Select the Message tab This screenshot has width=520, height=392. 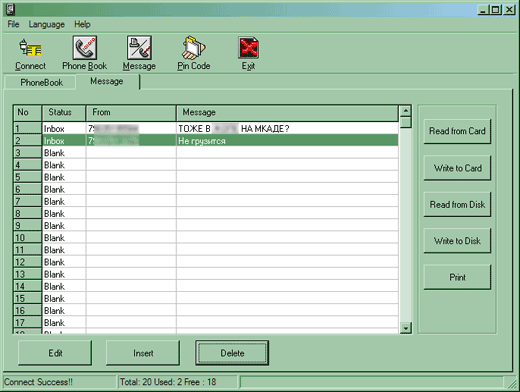click(107, 81)
